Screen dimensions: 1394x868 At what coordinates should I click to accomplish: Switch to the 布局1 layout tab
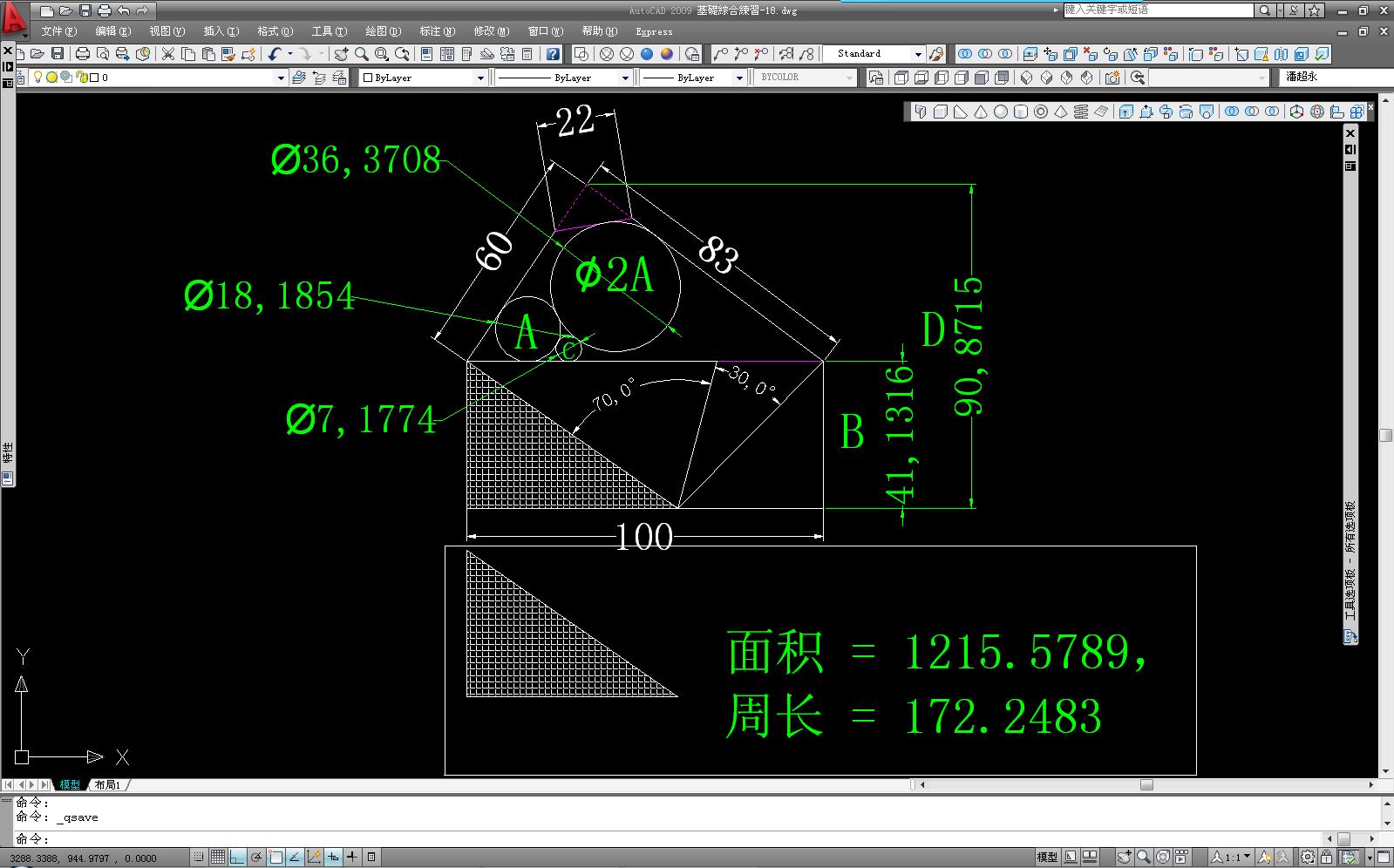pyautogui.click(x=107, y=785)
